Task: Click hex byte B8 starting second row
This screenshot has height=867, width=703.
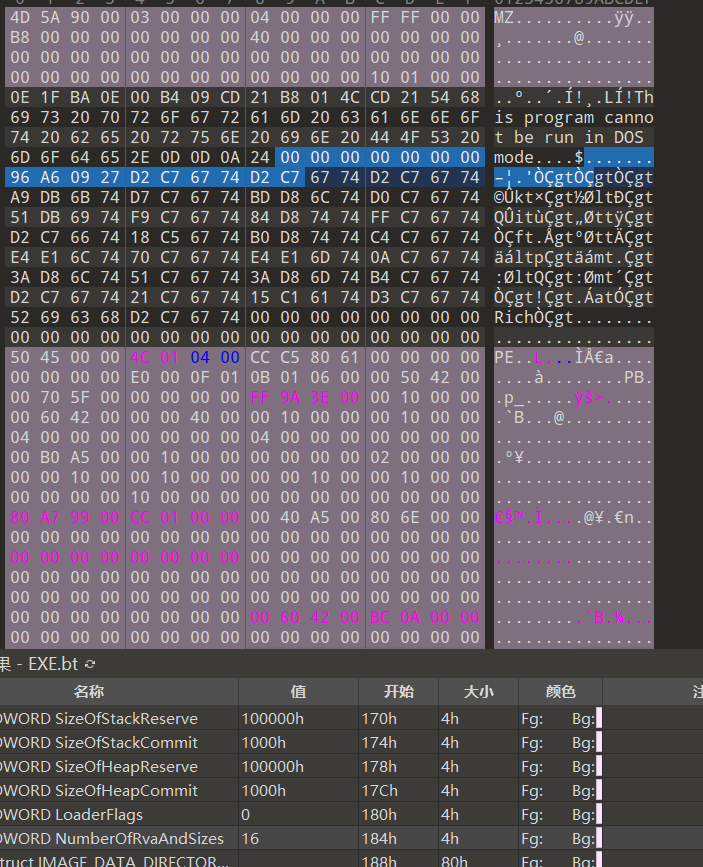Action: 20,37
